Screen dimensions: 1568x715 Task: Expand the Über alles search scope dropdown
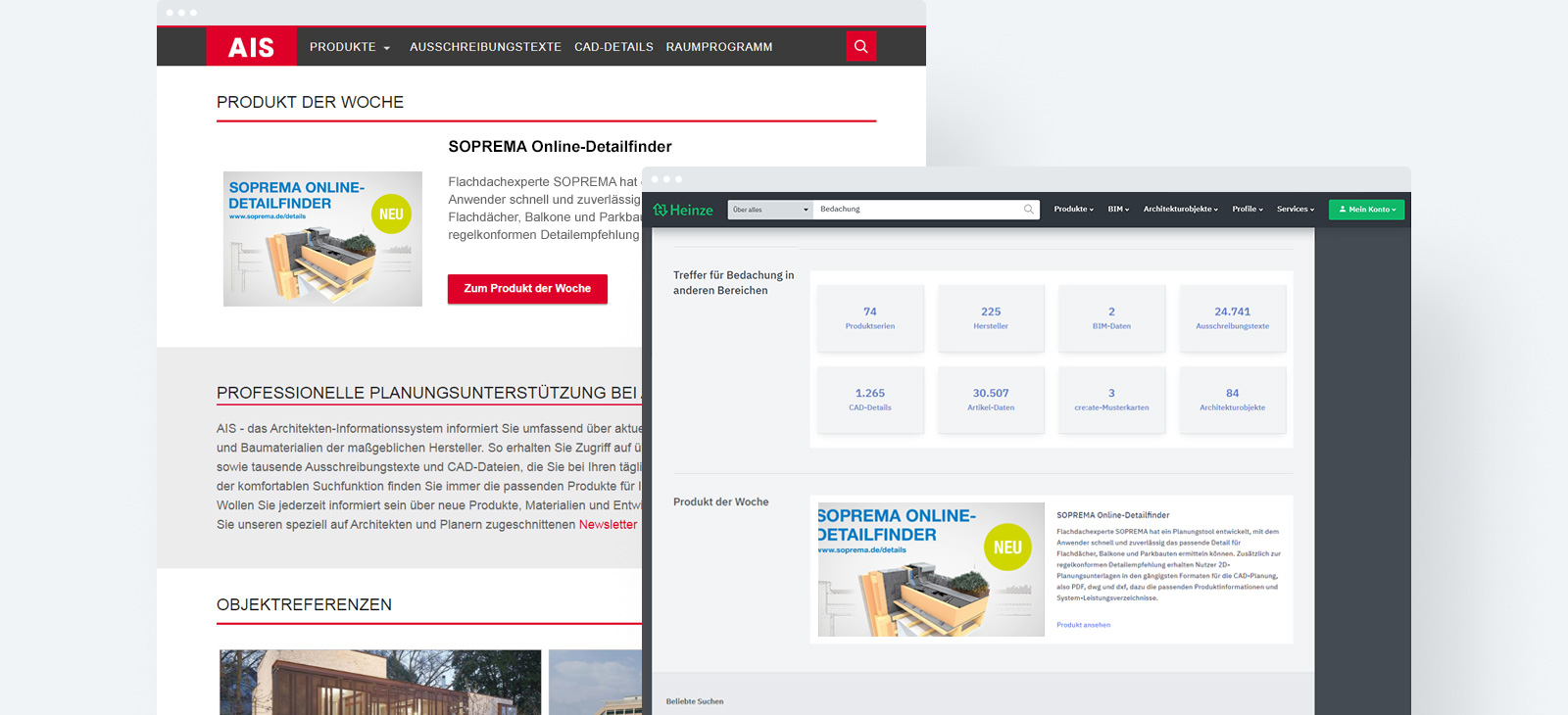770,210
